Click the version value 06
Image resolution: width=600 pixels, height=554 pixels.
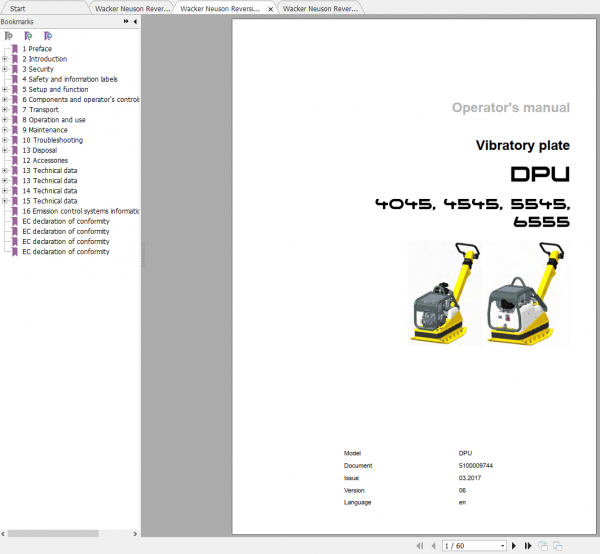coord(462,490)
